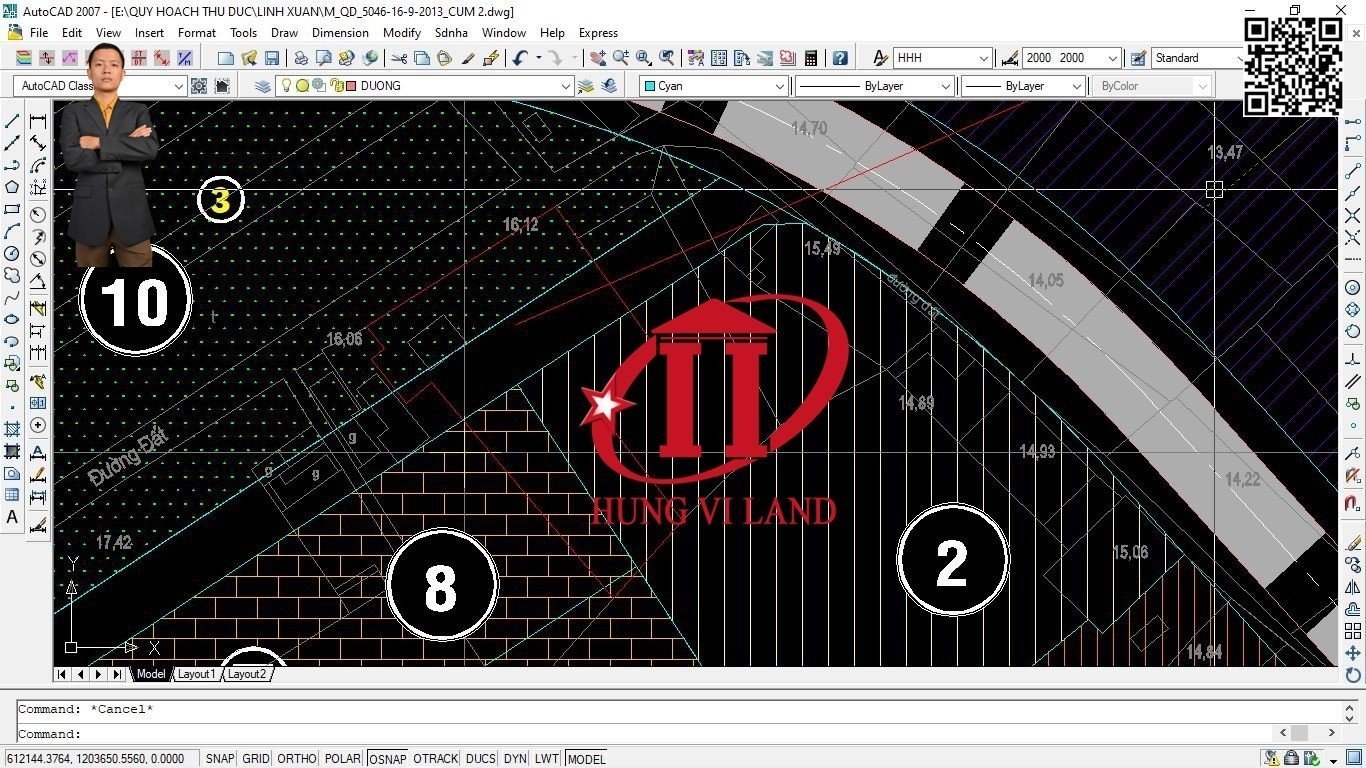Activate Zoom Realtime magnifier icon
The height and width of the screenshot is (768, 1366).
[621, 58]
